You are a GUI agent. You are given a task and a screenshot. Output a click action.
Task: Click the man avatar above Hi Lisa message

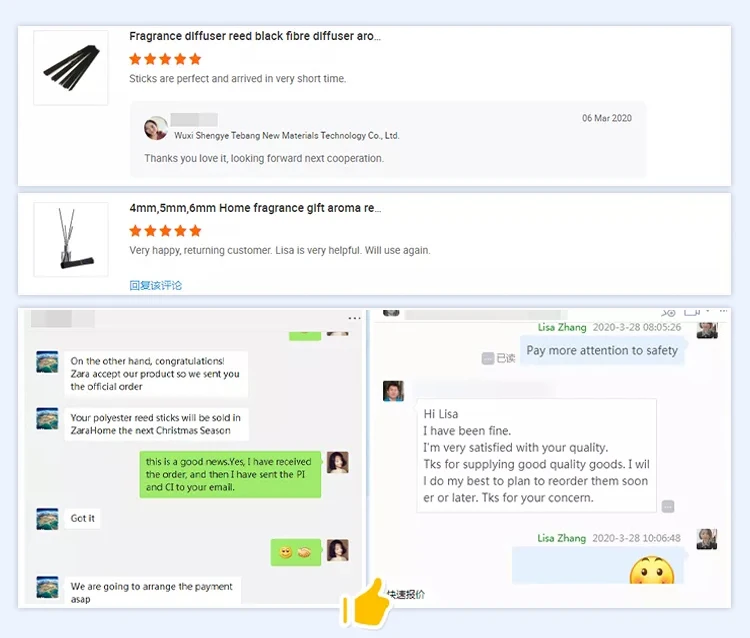393,391
